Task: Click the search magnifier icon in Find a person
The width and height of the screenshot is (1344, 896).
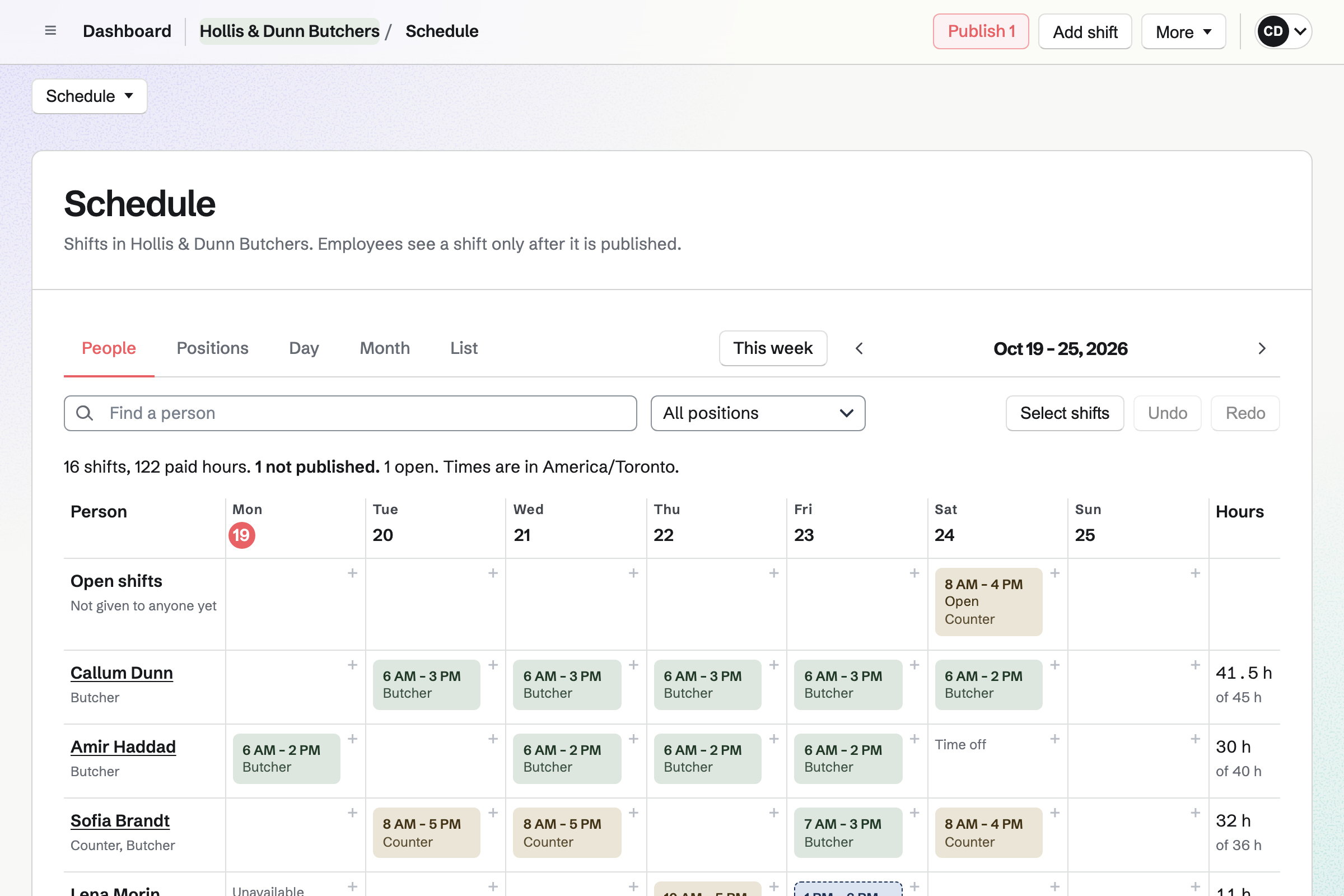Action: [x=85, y=413]
